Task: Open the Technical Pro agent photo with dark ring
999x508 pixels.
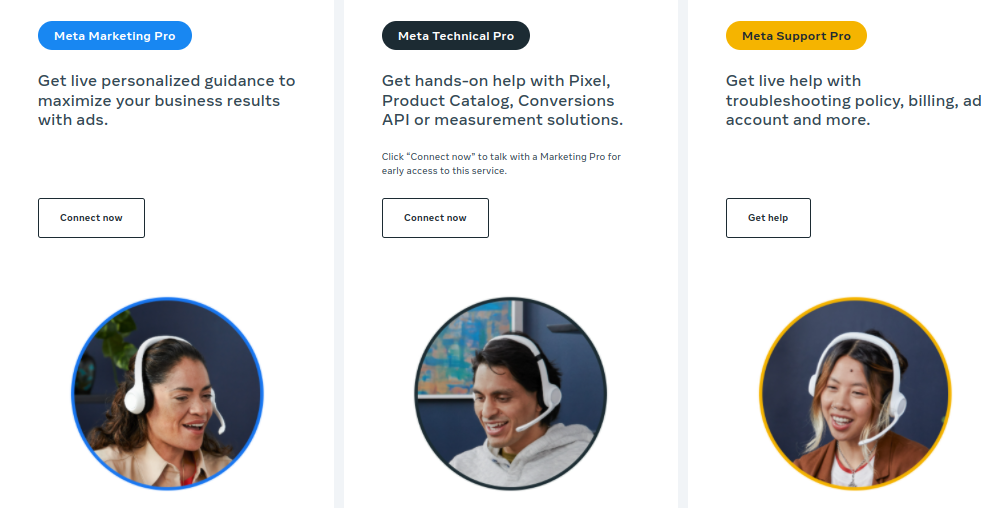Action: click(x=510, y=394)
